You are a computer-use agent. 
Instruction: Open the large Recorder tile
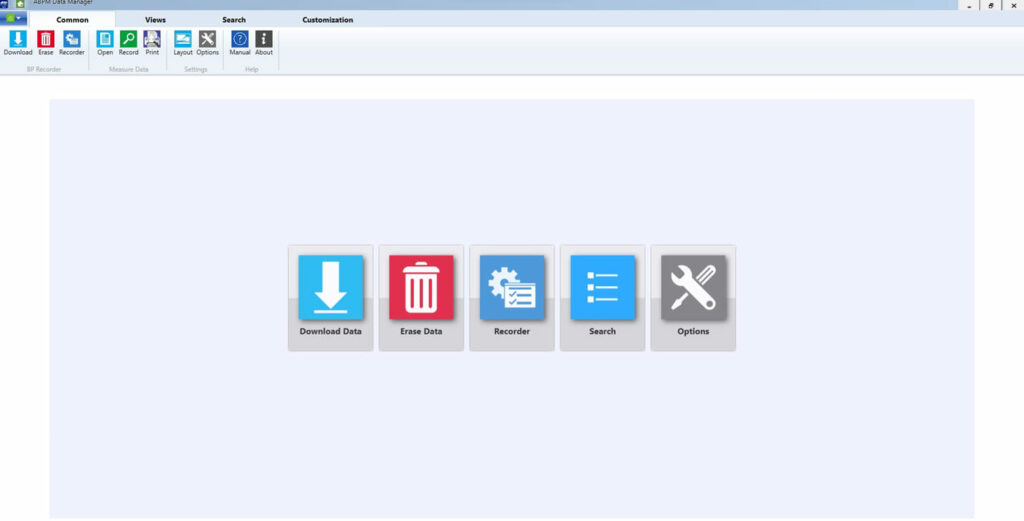(x=512, y=297)
